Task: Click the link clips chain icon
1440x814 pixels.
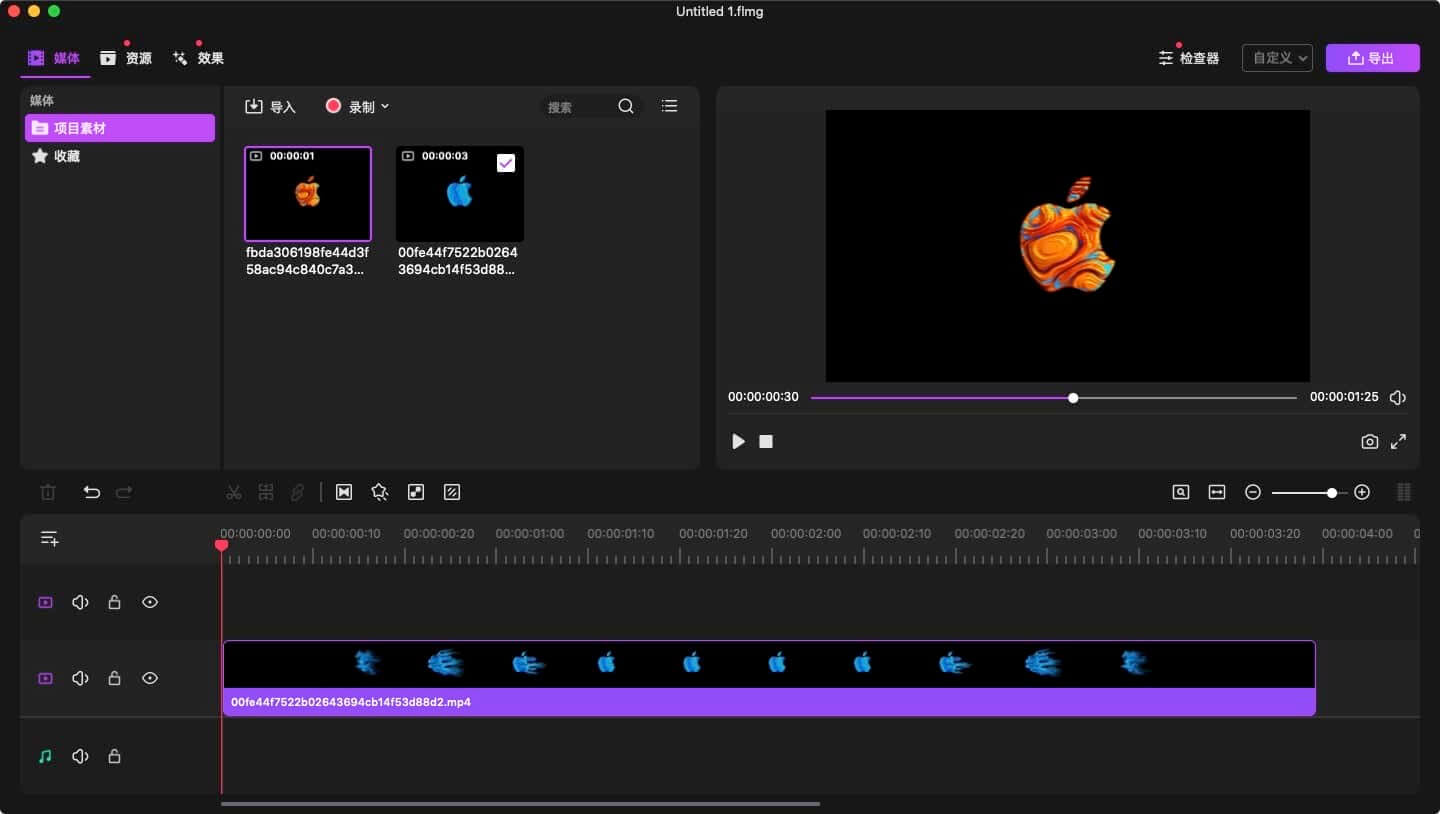Action: pyautogui.click(x=297, y=492)
